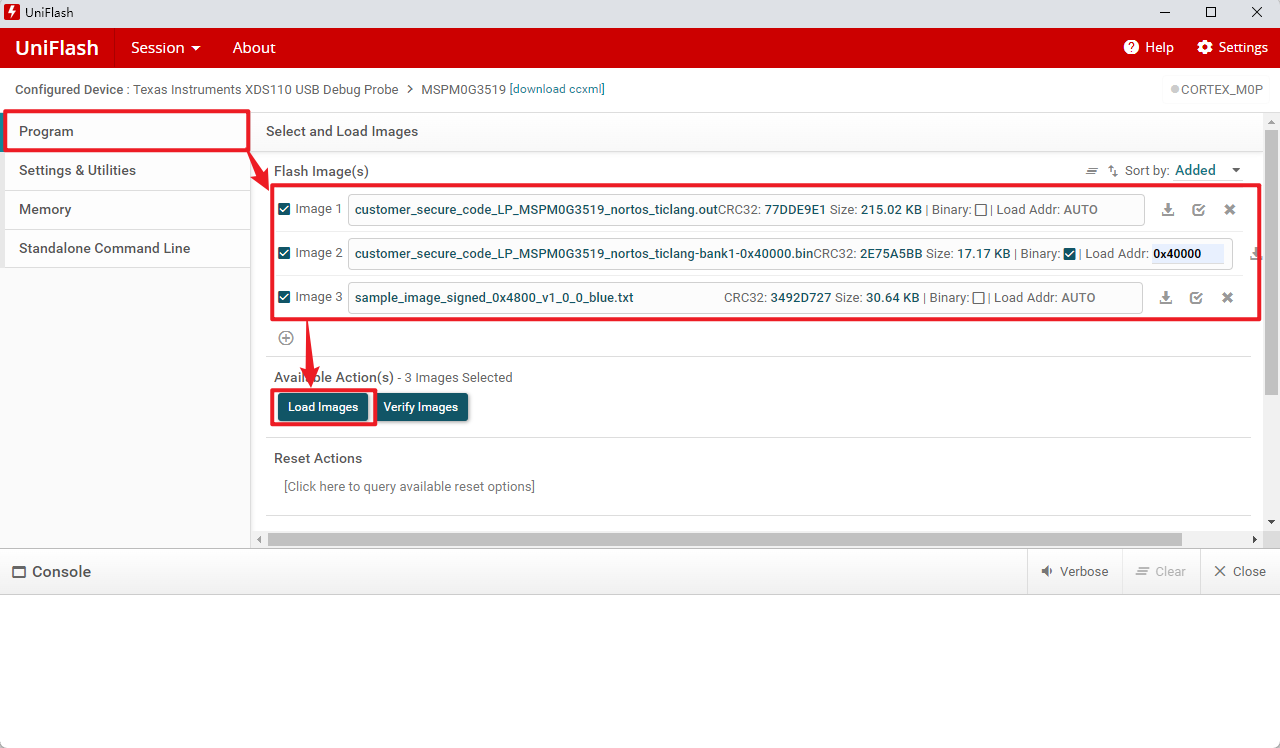
Task: Click the load icon for Image 3
Action: (x=1165, y=298)
